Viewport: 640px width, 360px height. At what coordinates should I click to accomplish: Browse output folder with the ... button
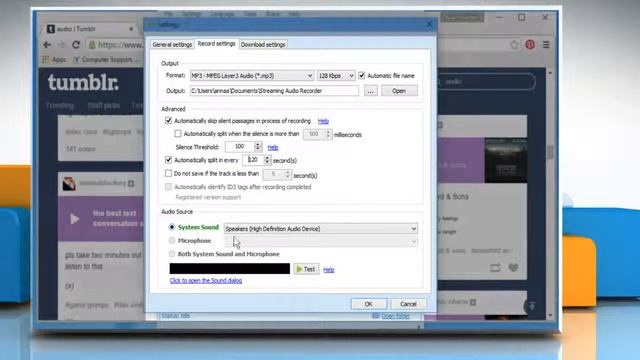(x=371, y=91)
